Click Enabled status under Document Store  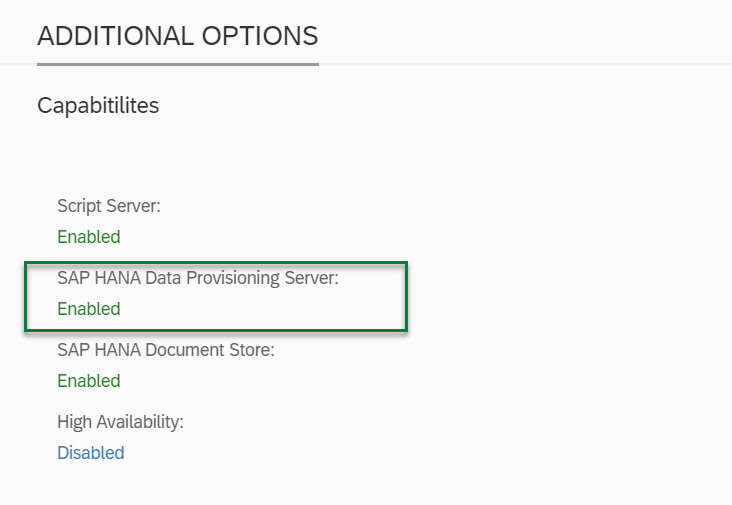click(x=89, y=381)
